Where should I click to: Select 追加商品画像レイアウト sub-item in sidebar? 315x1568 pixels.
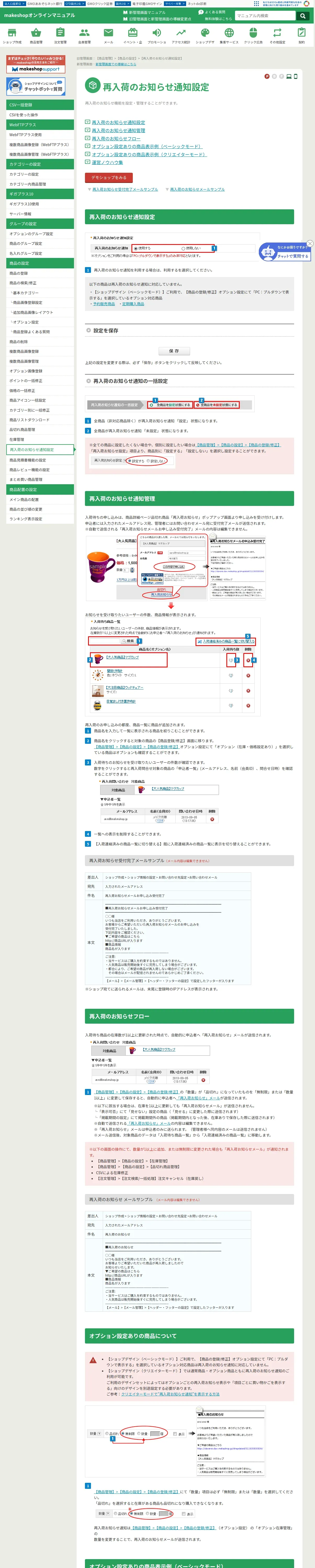(40, 312)
